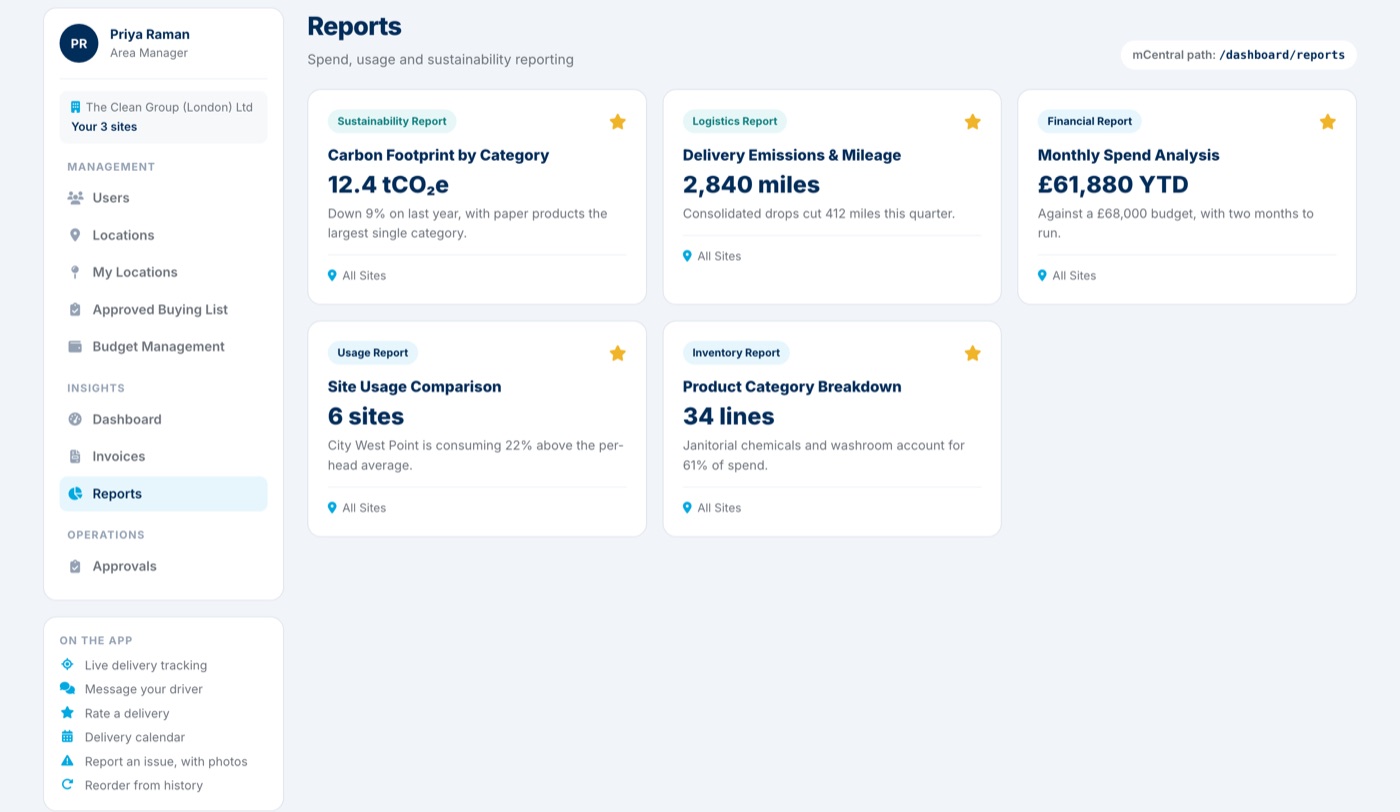This screenshot has width=1400, height=812.
Task: Click The Clean Group (London) Ltd company box
Action: (164, 117)
